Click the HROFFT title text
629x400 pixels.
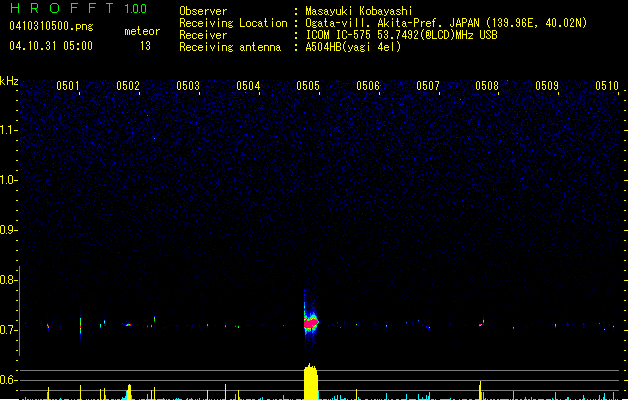[60, 9]
